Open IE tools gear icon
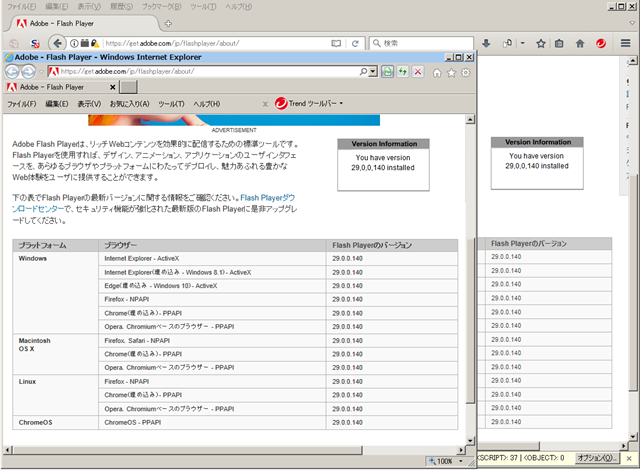This screenshot has height=470, width=640. coord(466,73)
